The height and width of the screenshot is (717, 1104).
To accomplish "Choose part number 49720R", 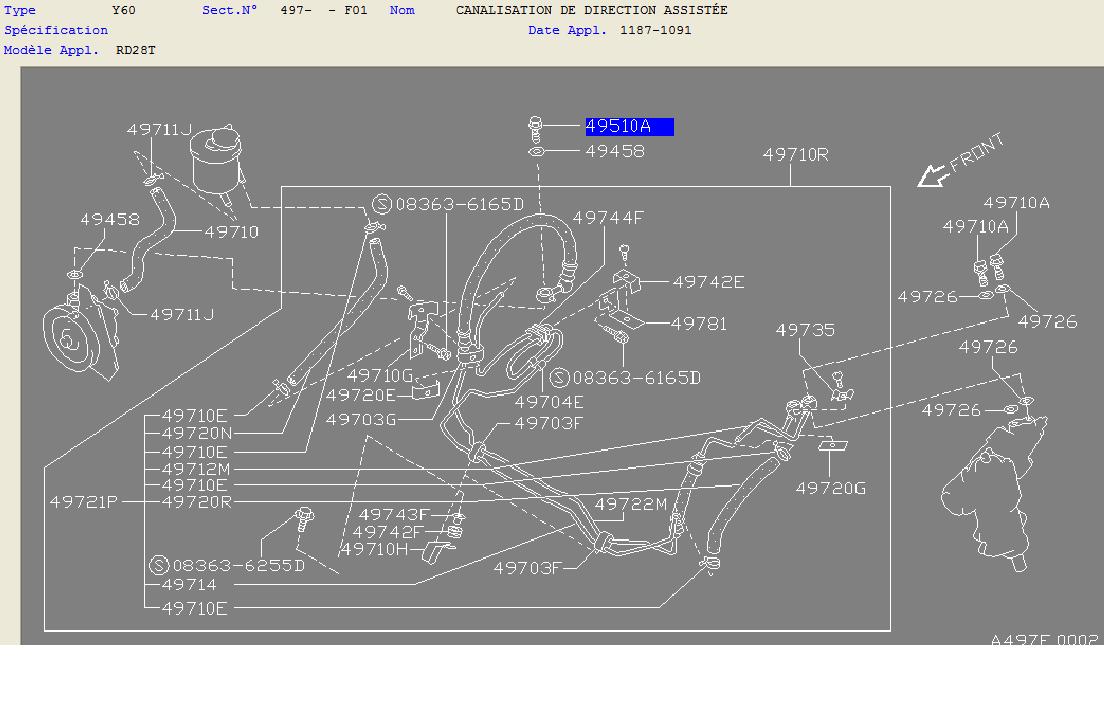I will [196, 502].
